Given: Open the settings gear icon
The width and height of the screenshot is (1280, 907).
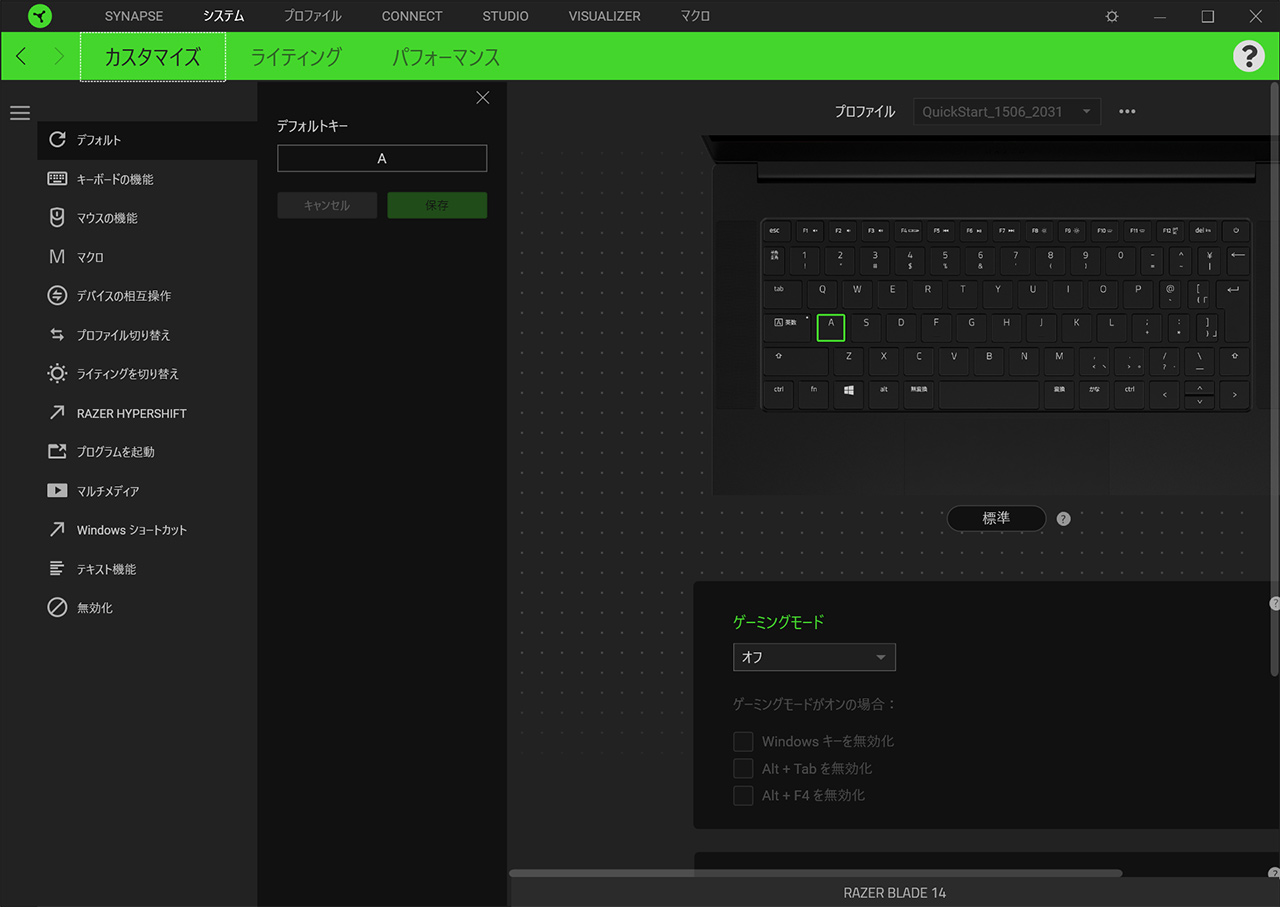Looking at the screenshot, I should (1112, 16).
